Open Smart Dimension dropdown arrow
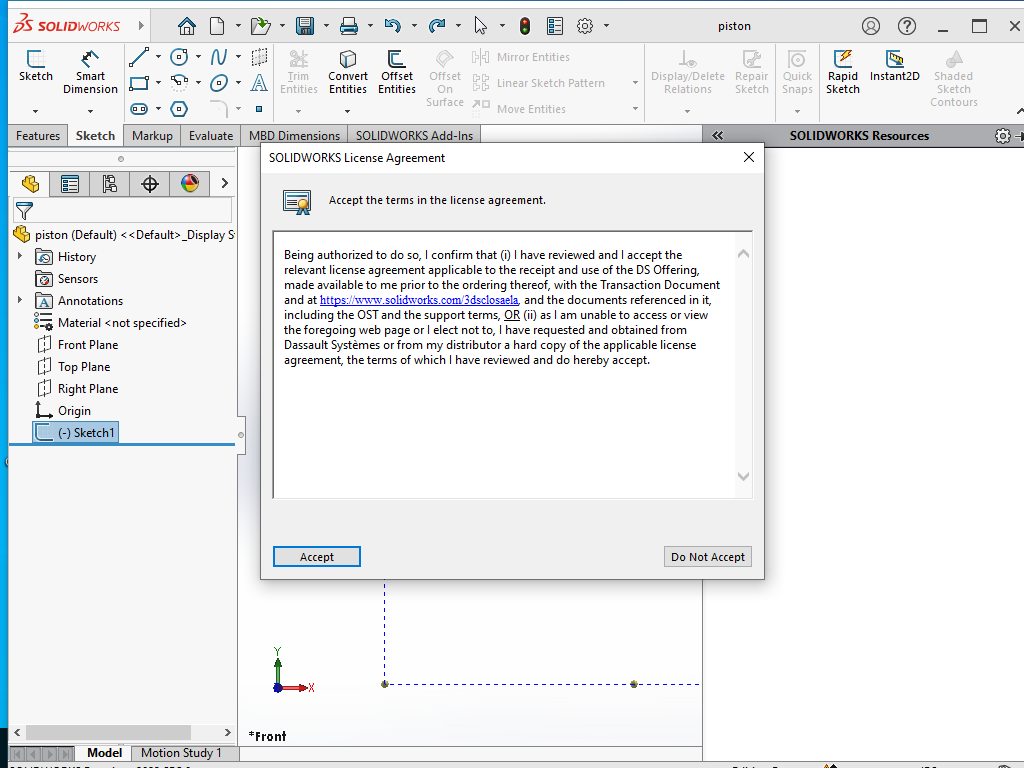The height and width of the screenshot is (768, 1024). point(90,111)
